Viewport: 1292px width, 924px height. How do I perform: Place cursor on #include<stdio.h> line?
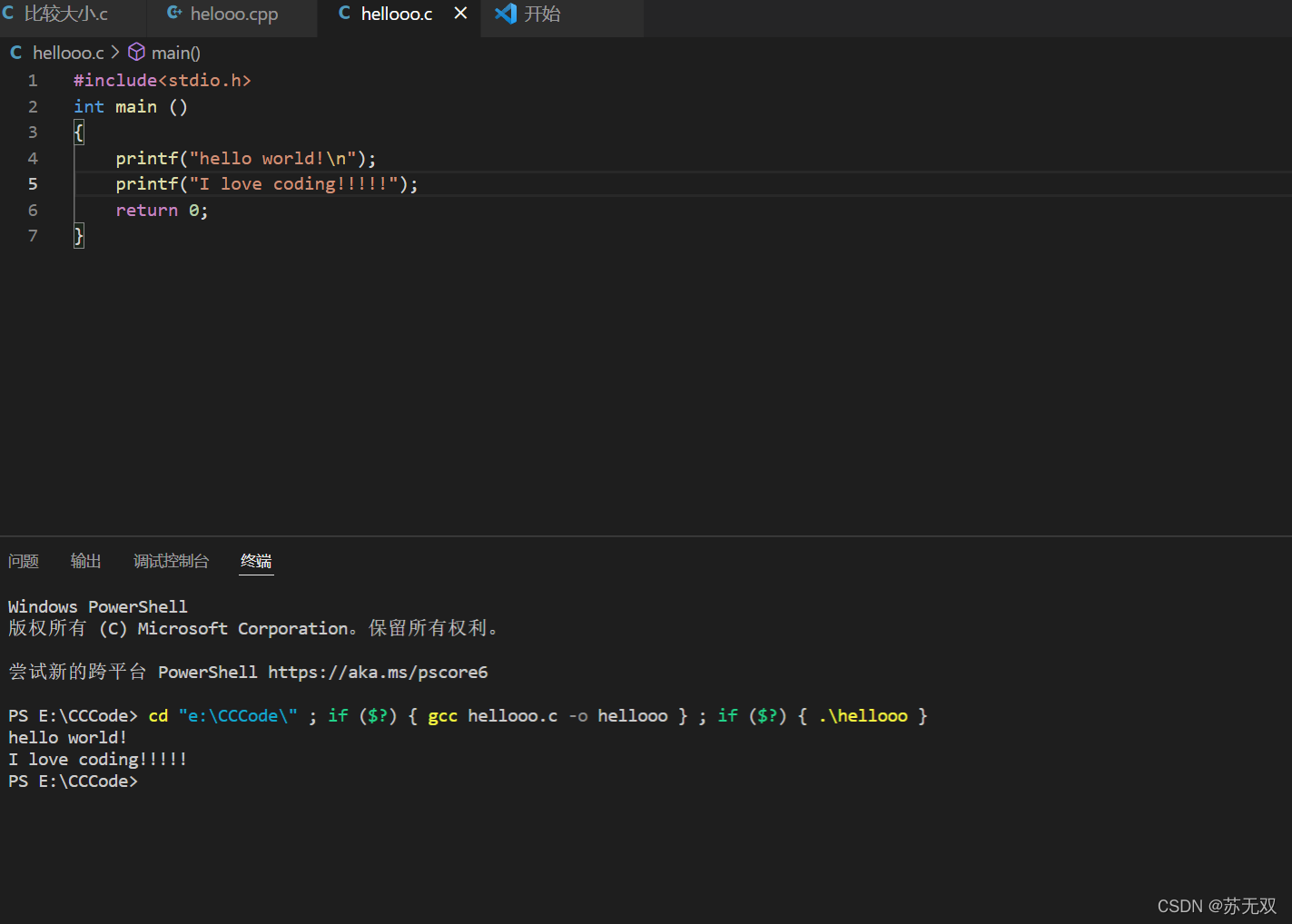click(163, 81)
